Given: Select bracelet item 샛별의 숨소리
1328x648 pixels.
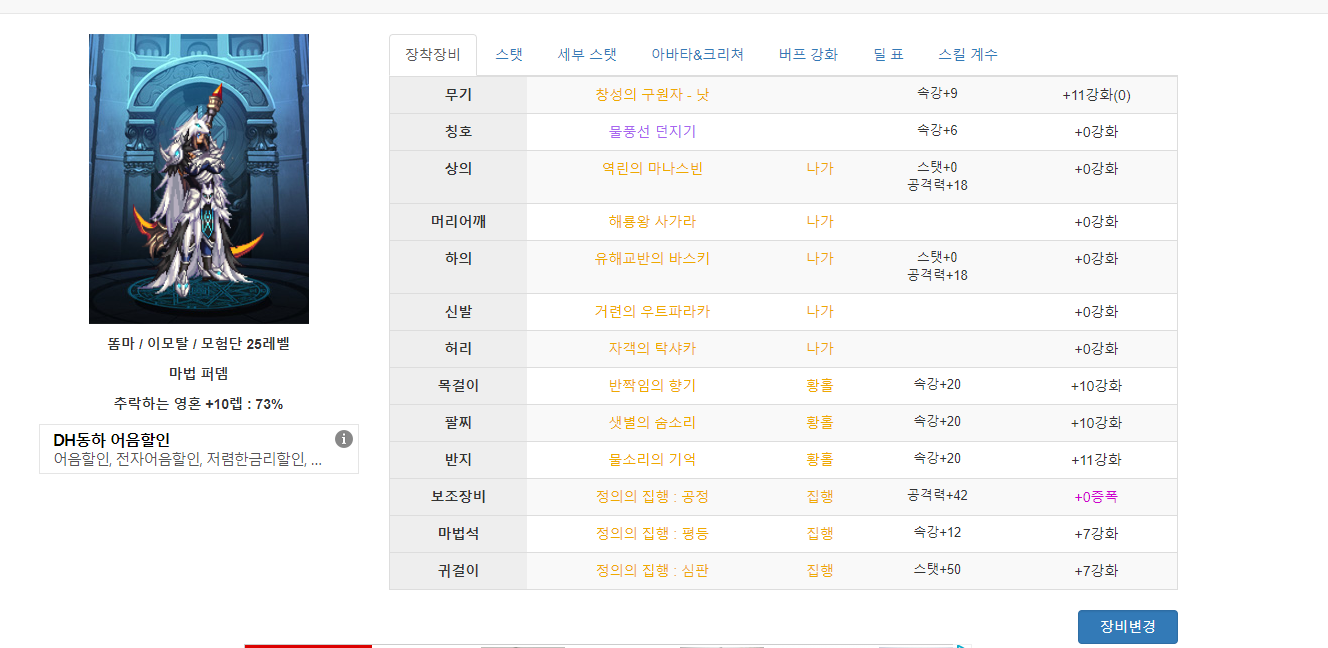Looking at the screenshot, I should [x=652, y=423].
